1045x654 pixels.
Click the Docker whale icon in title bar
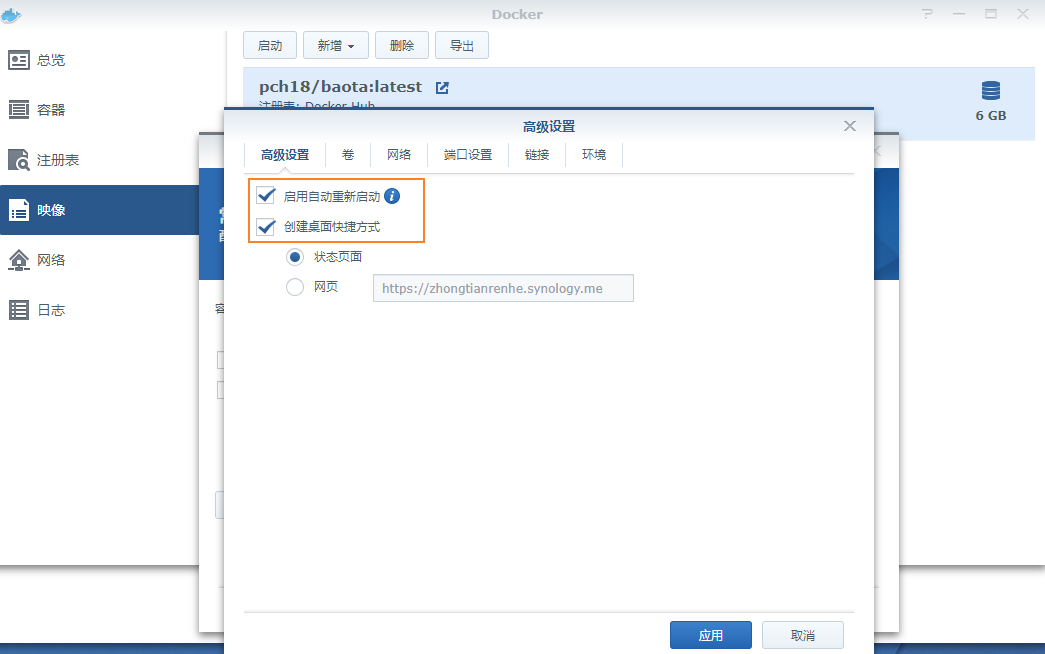[x=12, y=14]
